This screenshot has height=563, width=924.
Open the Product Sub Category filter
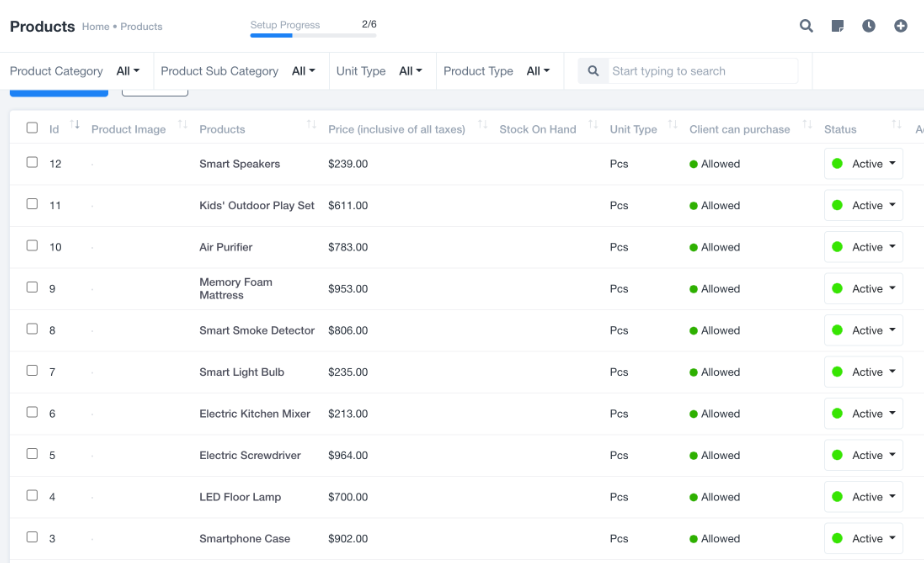[x=303, y=71]
